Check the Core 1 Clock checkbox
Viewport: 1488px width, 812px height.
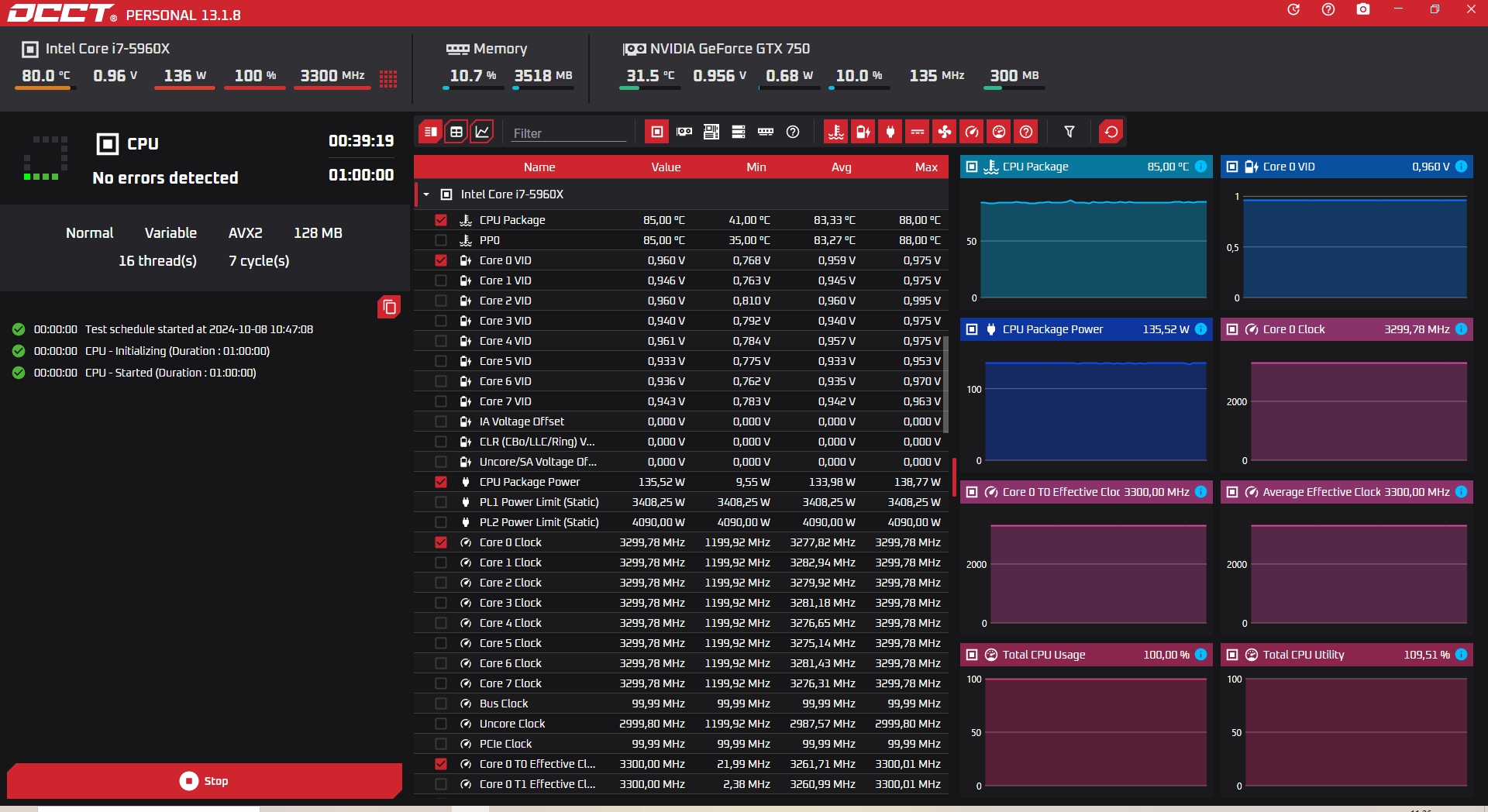click(441, 563)
